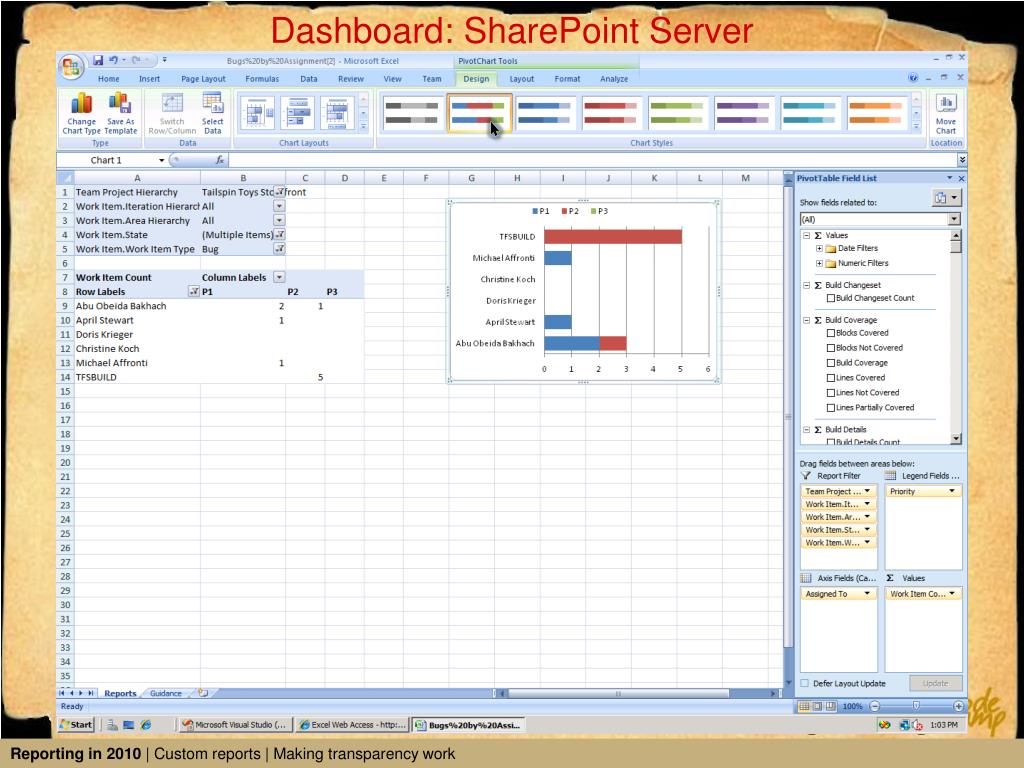Click the zoom out minus button

click(875, 706)
